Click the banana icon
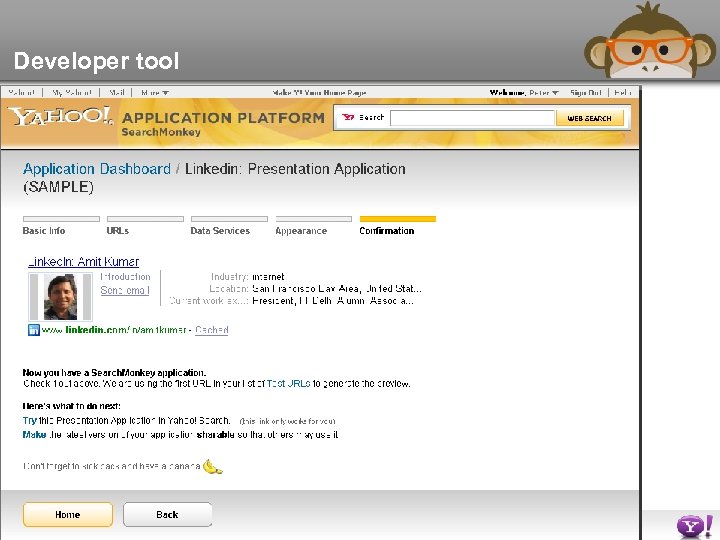Viewport: 720px width, 540px height. 213,467
